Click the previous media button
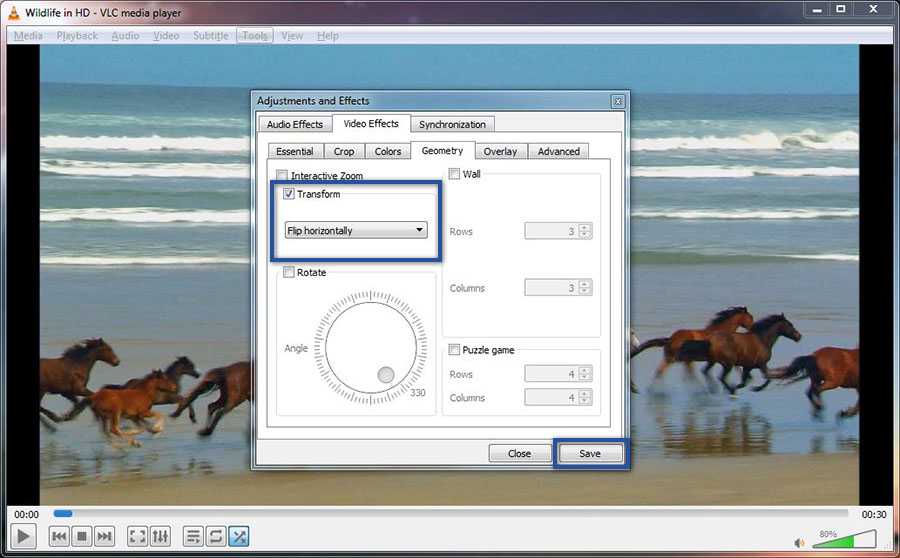900x558 pixels. [59, 537]
